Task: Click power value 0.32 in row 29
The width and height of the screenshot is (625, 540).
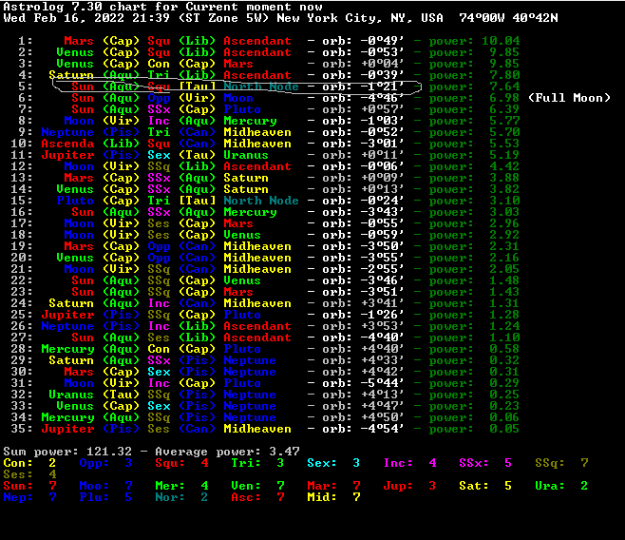Action: (x=504, y=361)
